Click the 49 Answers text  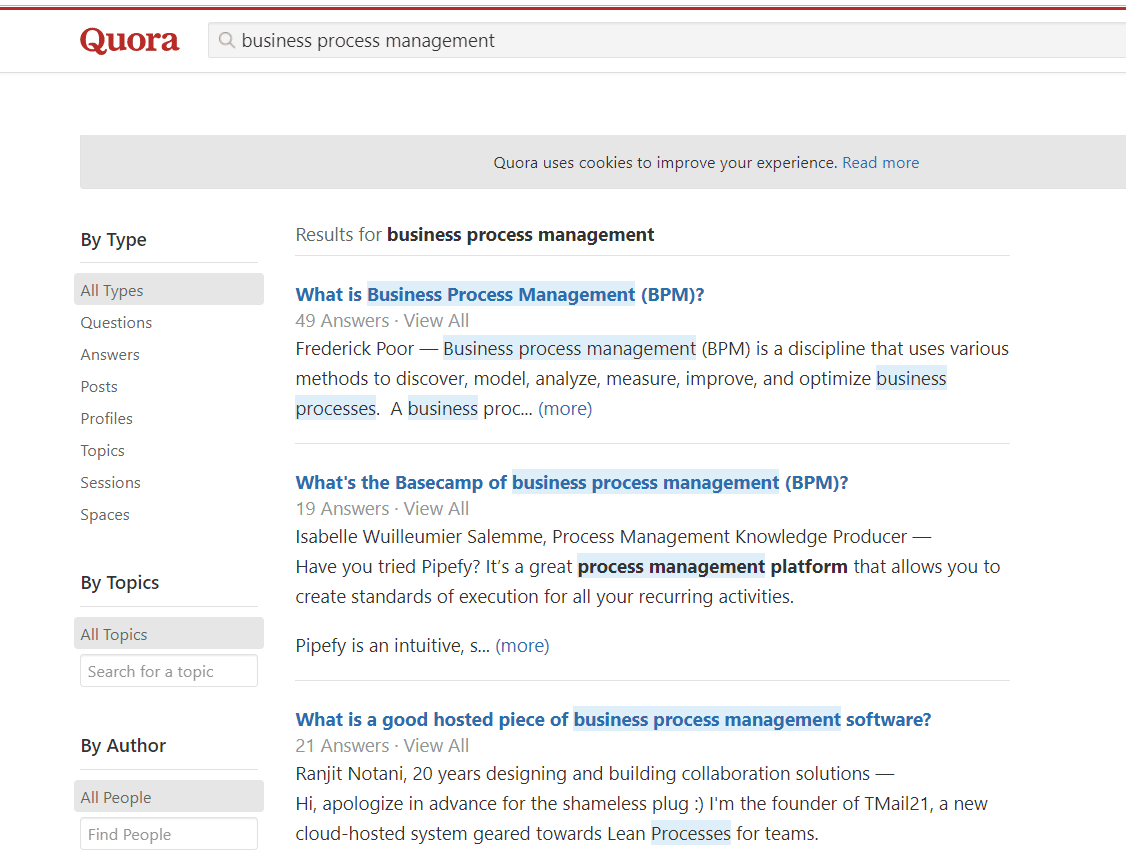click(x=342, y=321)
